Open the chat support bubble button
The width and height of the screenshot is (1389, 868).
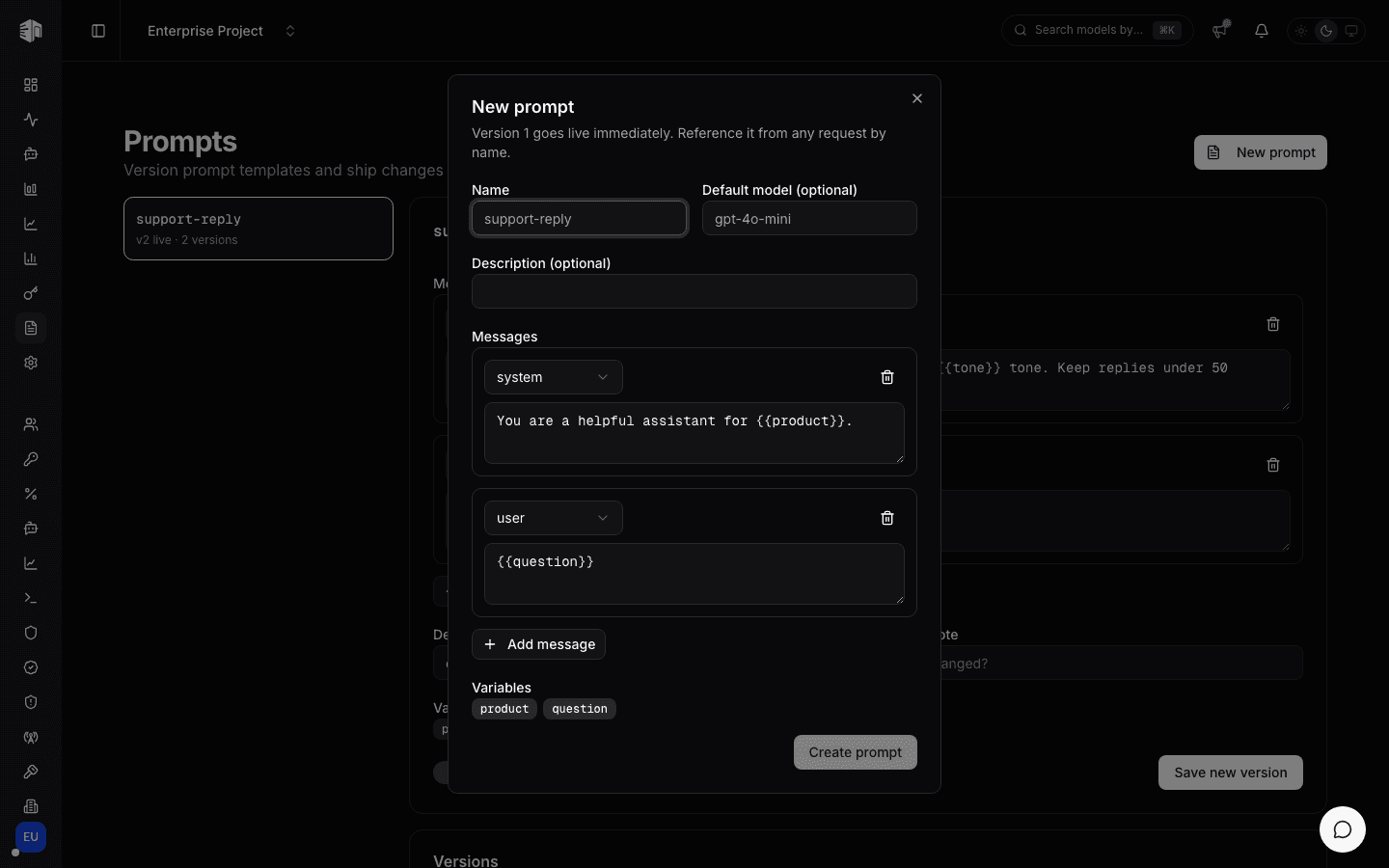tap(1343, 829)
